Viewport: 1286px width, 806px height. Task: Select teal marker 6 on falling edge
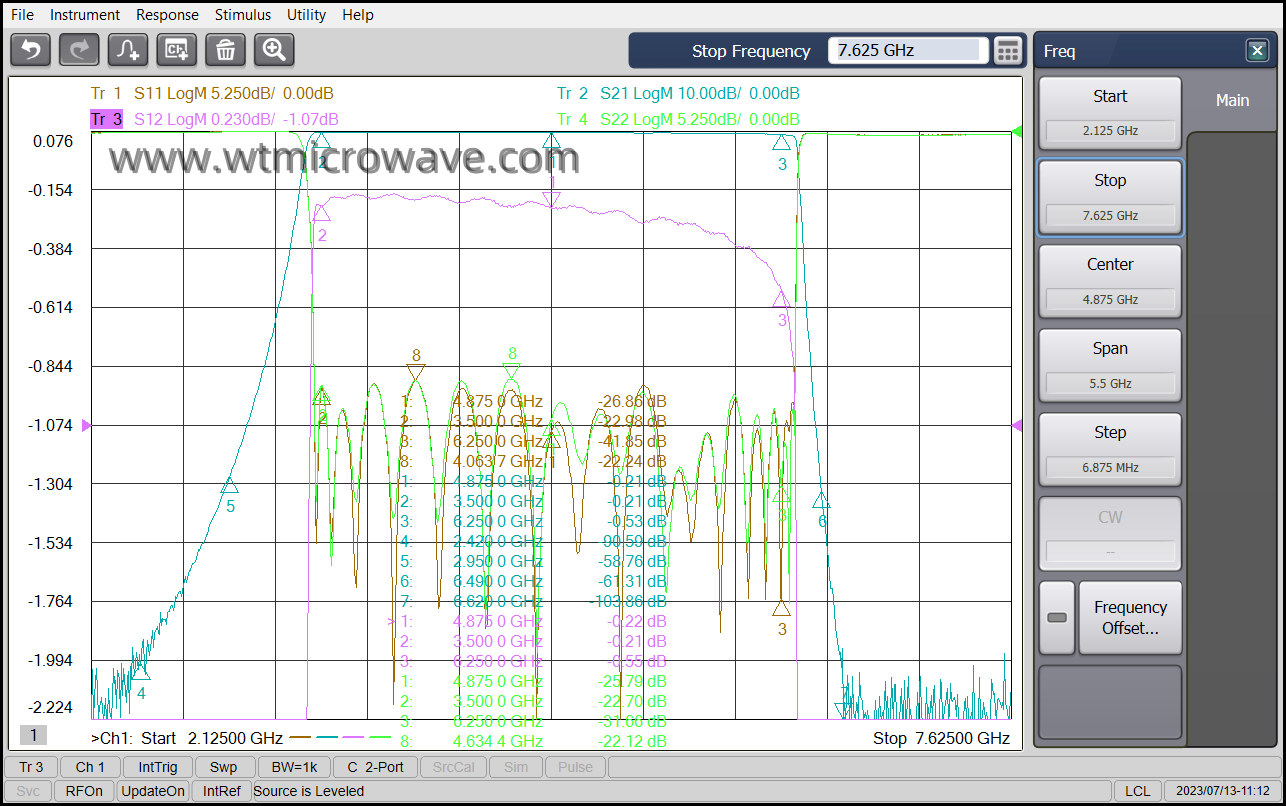click(x=822, y=501)
